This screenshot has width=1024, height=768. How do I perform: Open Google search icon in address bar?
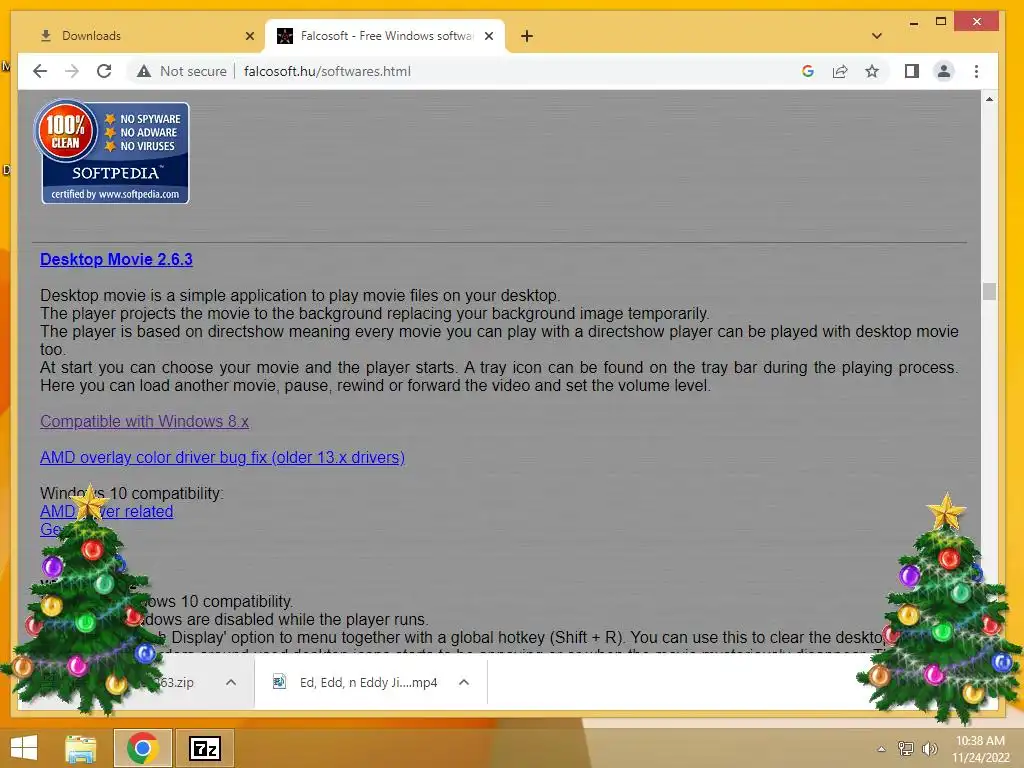tap(808, 71)
